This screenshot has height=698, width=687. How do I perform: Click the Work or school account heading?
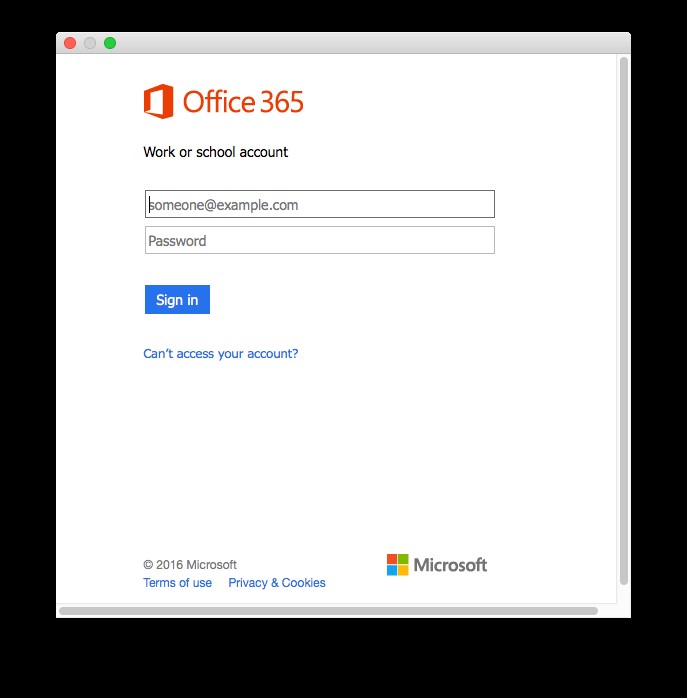pos(215,152)
